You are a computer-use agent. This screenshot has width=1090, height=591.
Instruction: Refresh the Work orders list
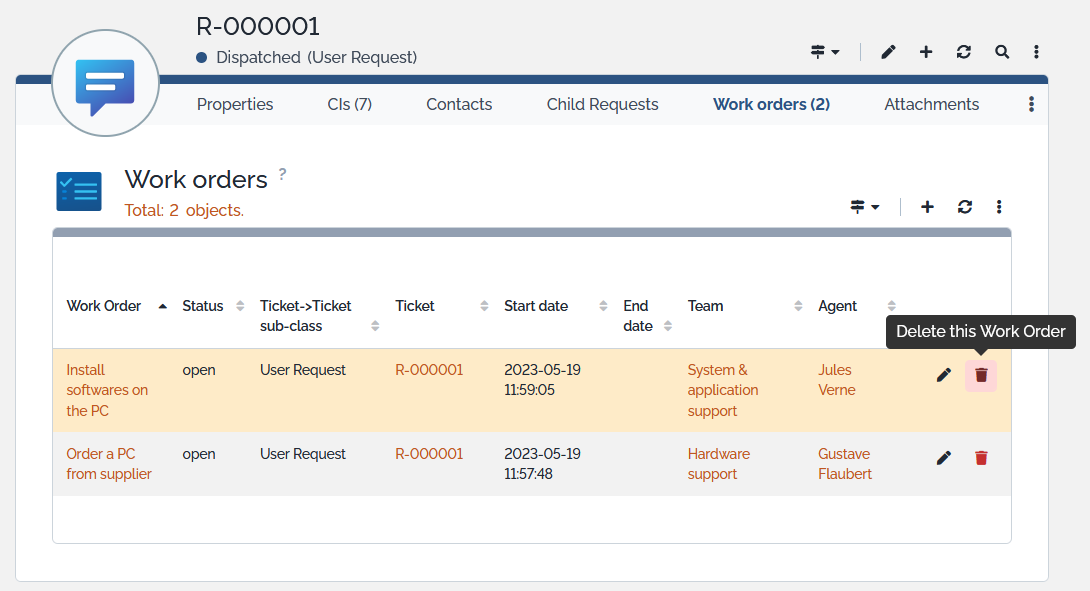(964, 207)
